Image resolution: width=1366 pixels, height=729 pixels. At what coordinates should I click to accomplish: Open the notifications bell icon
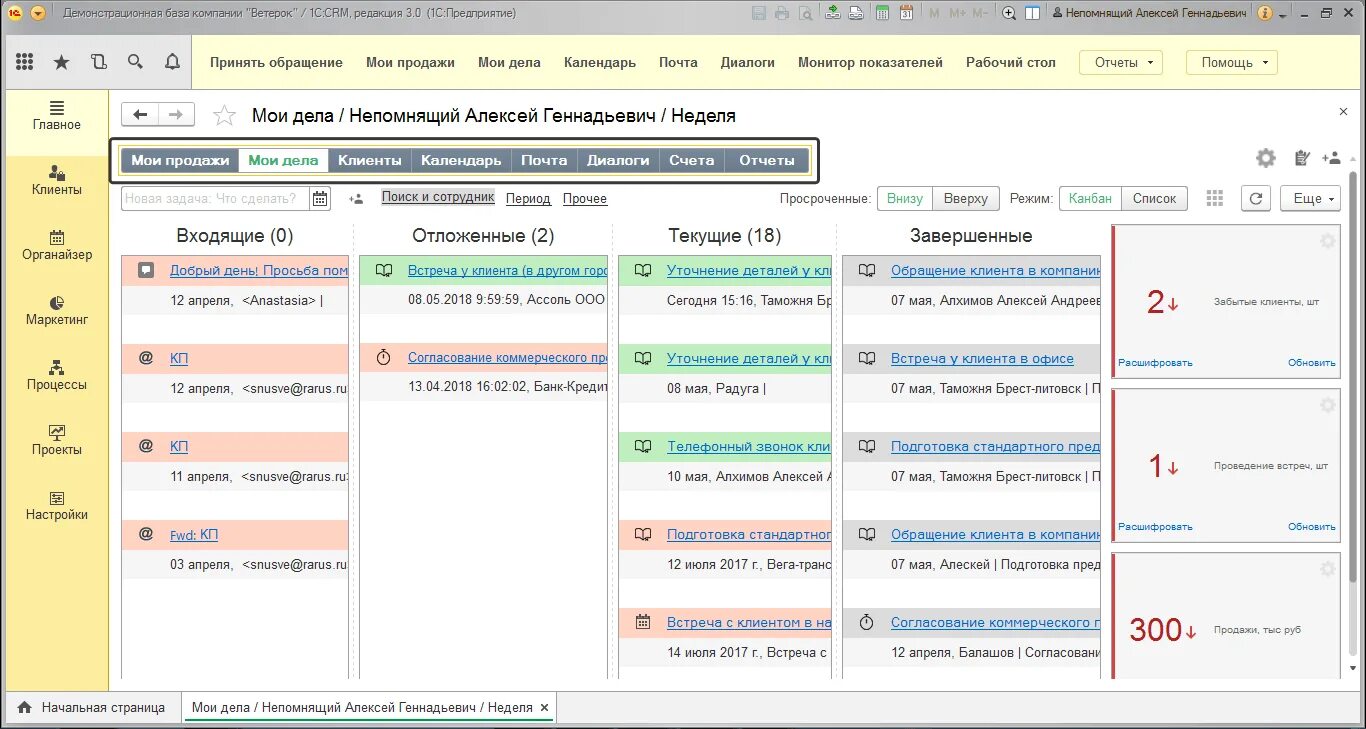click(172, 62)
